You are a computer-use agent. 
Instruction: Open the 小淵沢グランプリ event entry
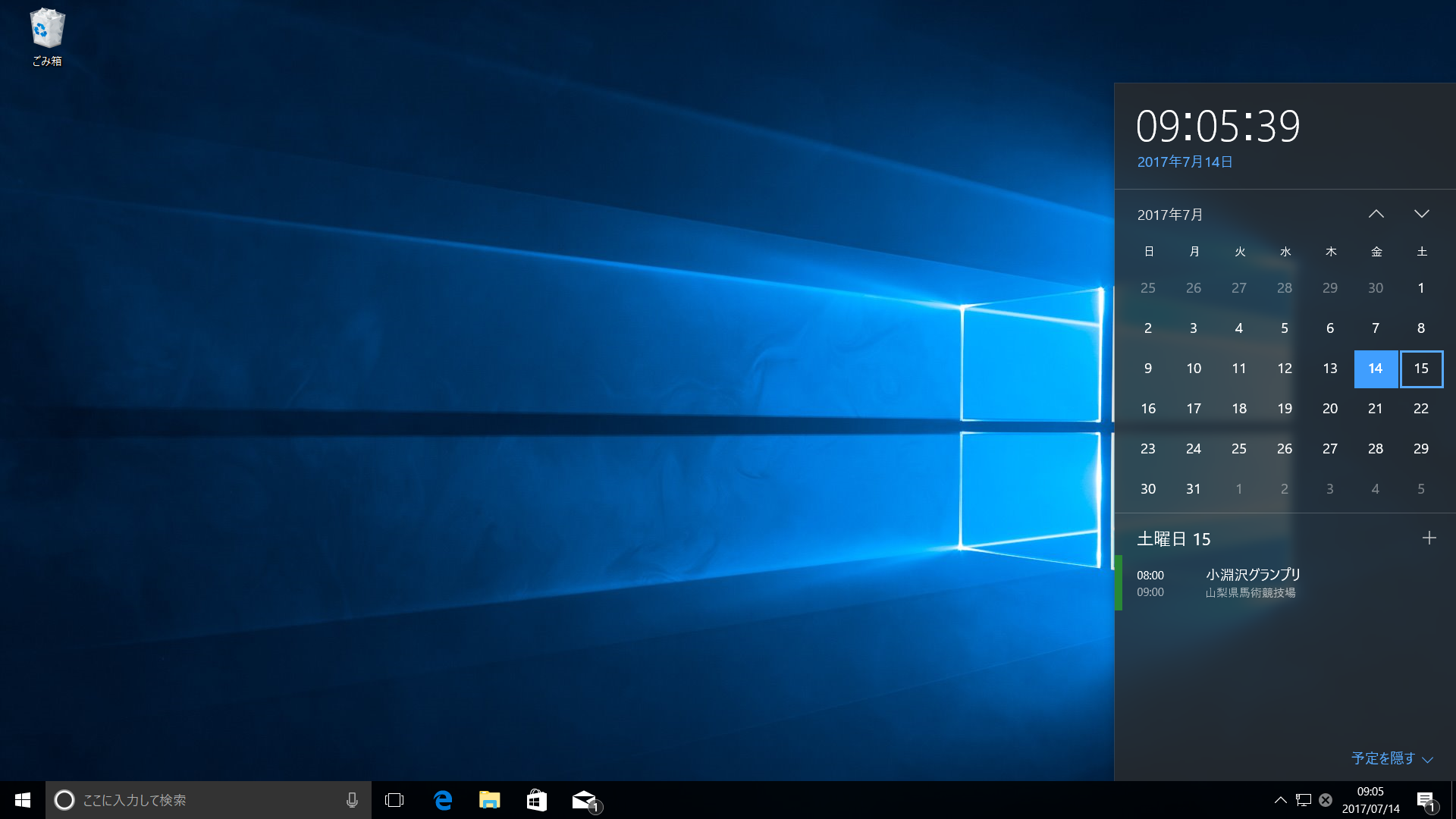coord(1253,583)
